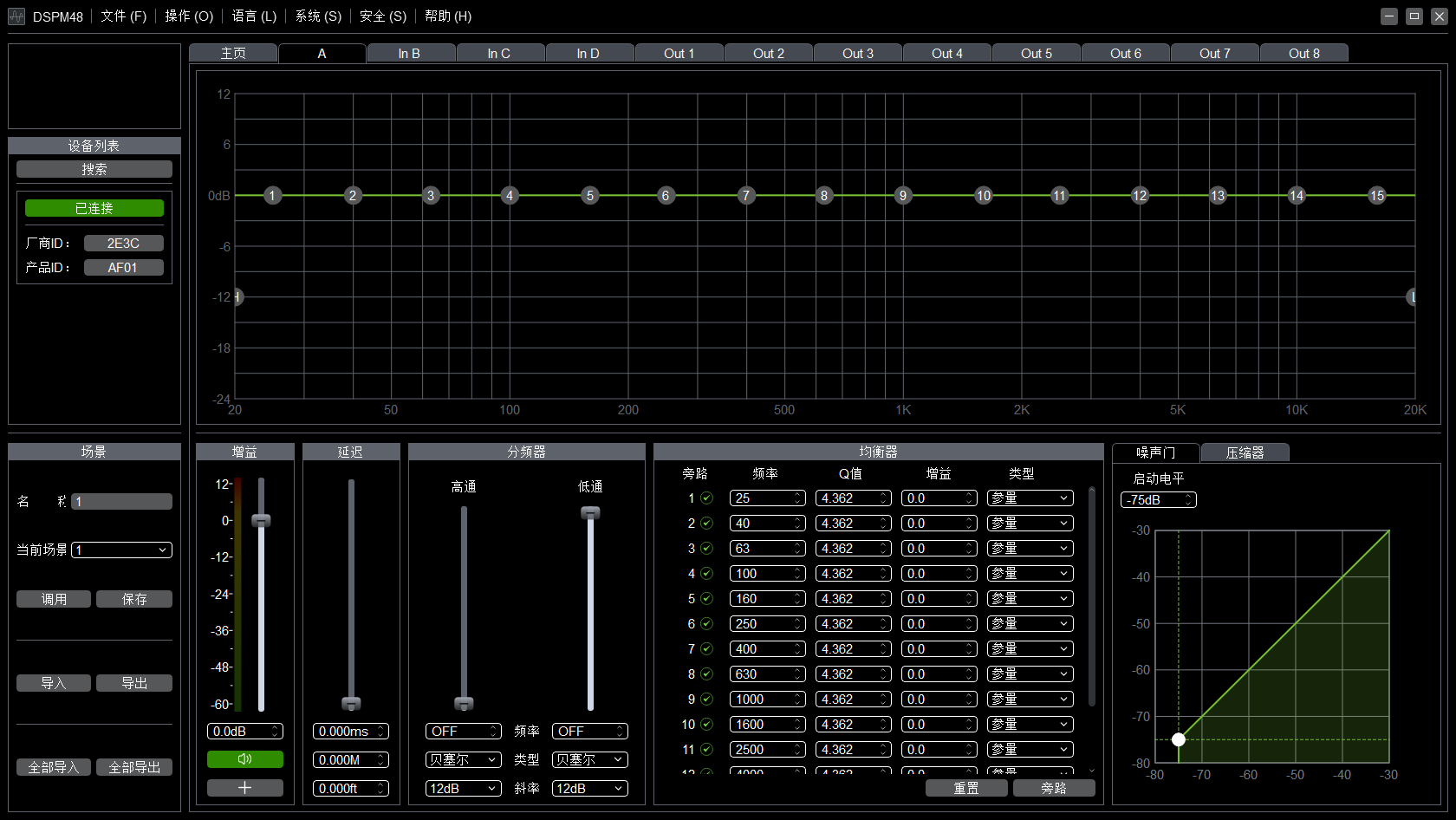Click the scene name input field

click(120, 501)
